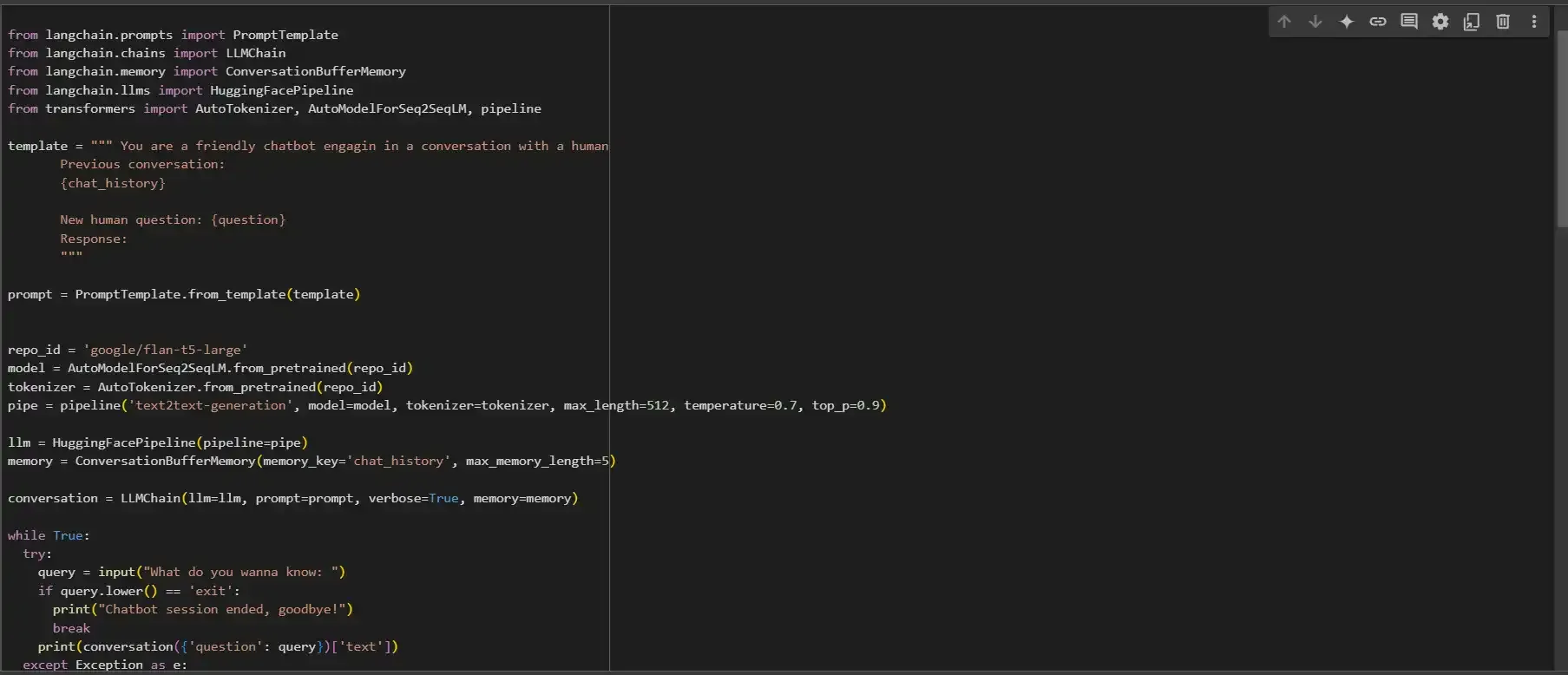Viewport: 1568px width, 675px height.
Task: Click 'memory=memory' argument in LLMChain
Action: [522, 498]
